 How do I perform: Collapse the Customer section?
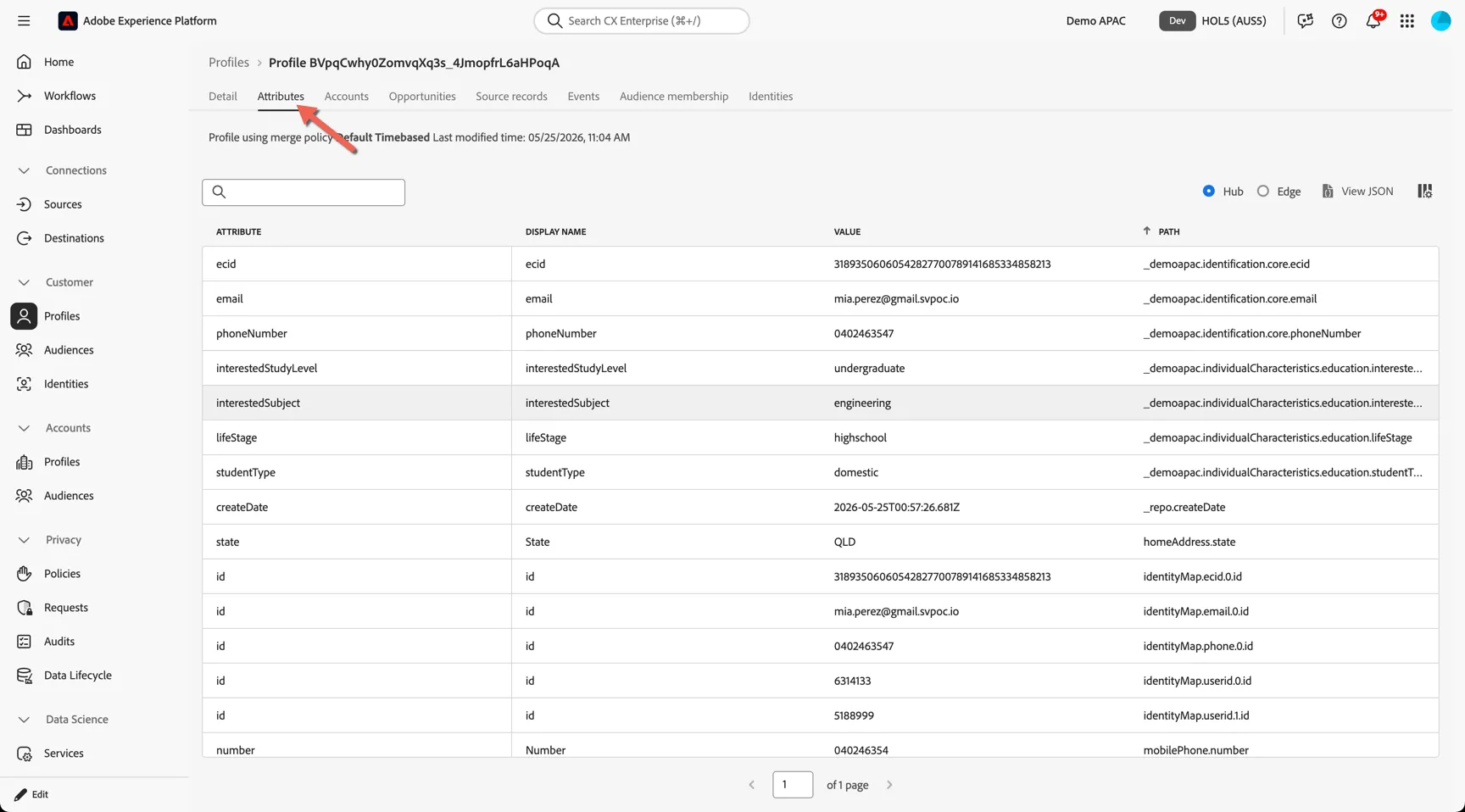tap(24, 282)
